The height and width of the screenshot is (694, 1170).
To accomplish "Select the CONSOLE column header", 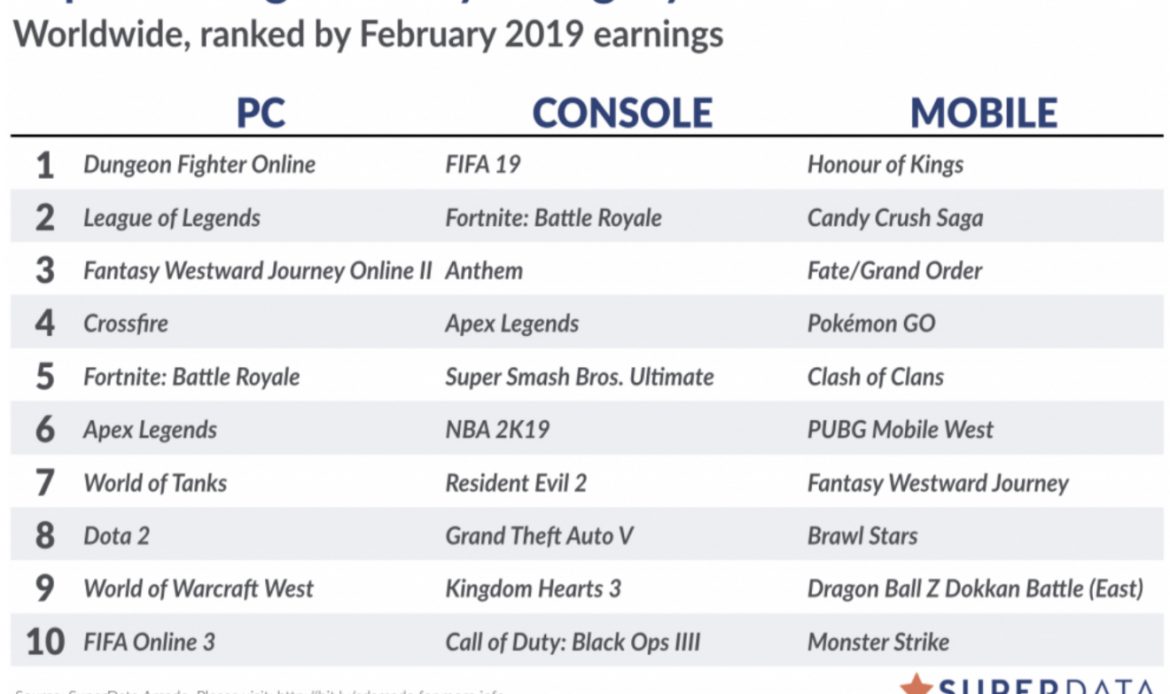I will coord(622,112).
